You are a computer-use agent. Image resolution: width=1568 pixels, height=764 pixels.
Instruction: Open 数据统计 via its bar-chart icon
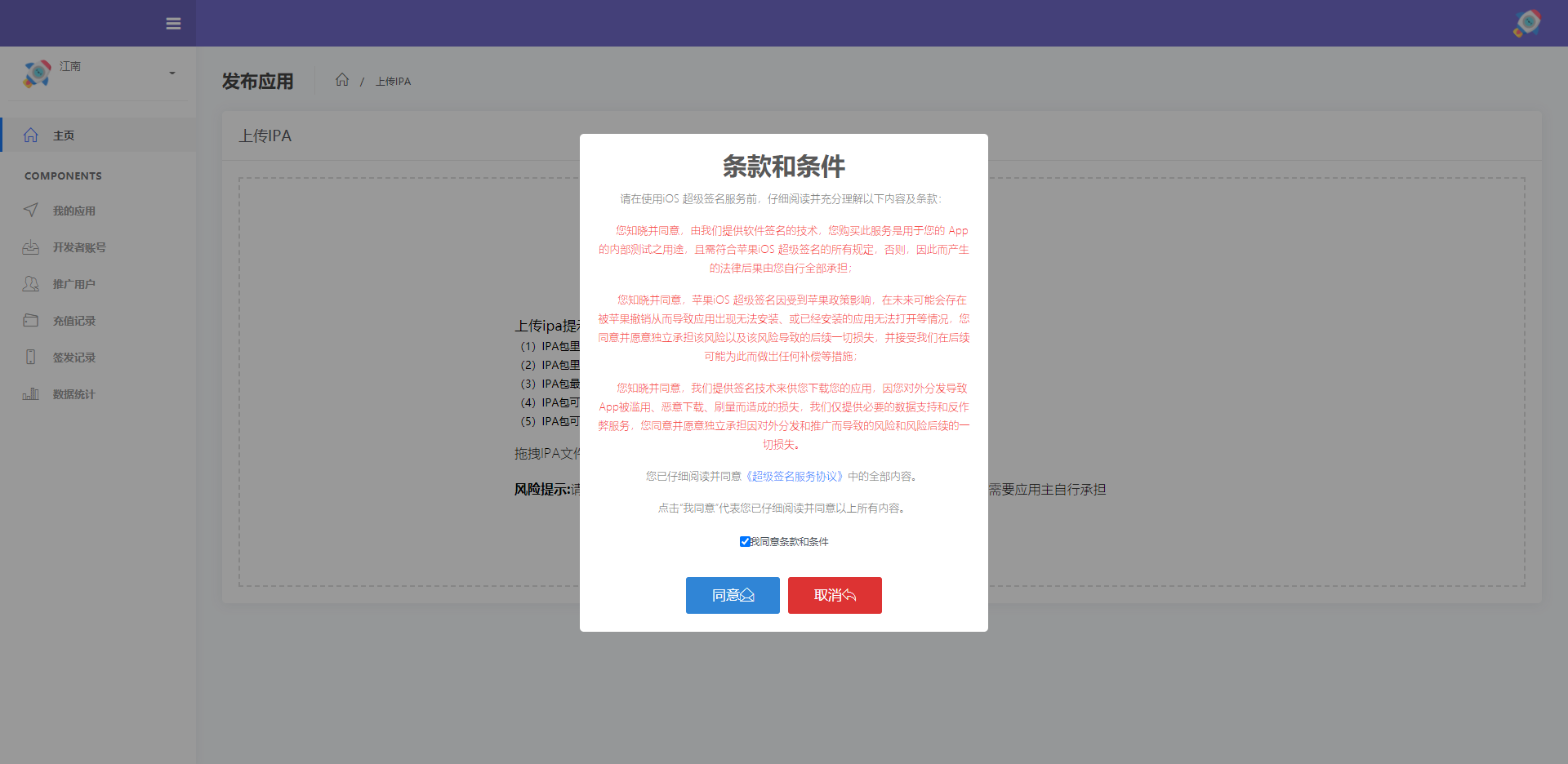(31, 393)
